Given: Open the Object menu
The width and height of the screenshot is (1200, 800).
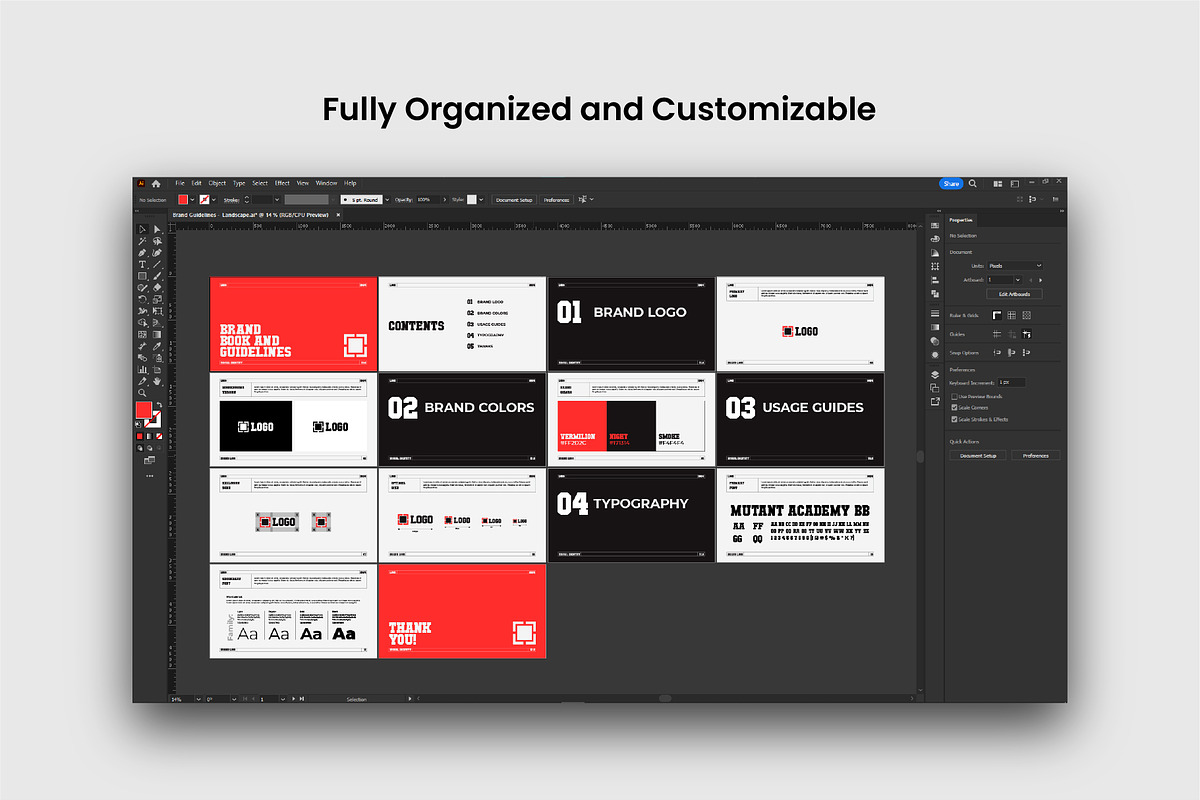Looking at the screenshot, I should 217,183.
